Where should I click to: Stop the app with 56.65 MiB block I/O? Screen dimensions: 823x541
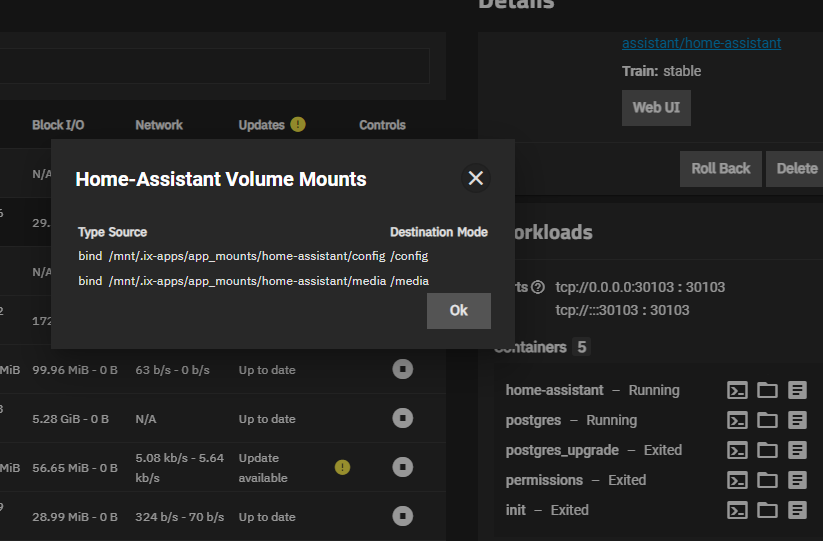(403, 467)
